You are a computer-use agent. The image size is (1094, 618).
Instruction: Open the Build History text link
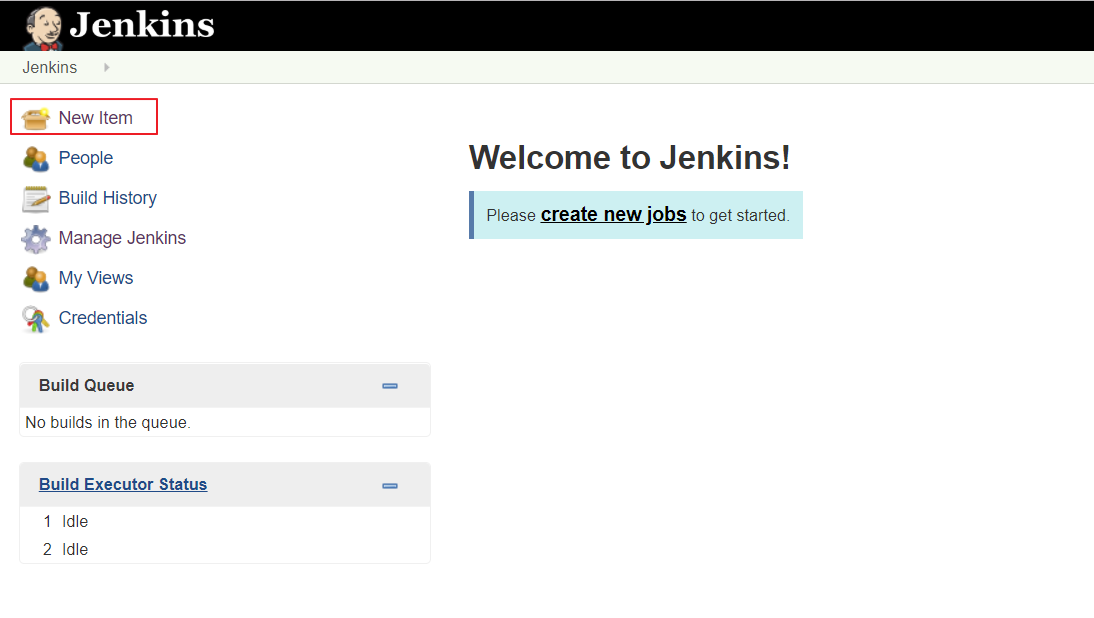click(x=107, y=198)
